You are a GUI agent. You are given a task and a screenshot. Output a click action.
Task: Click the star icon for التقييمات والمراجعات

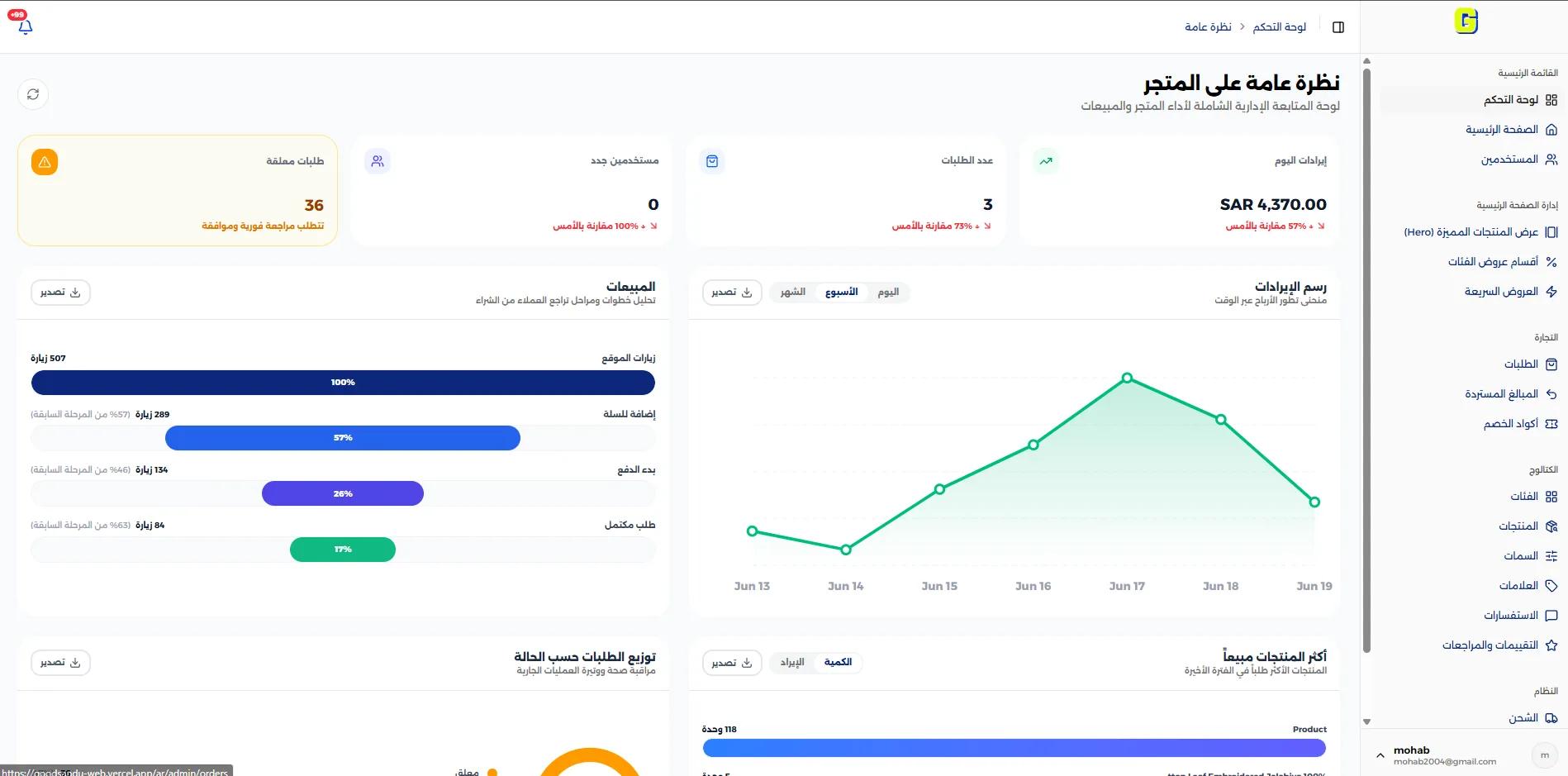tap(1551, 645)
